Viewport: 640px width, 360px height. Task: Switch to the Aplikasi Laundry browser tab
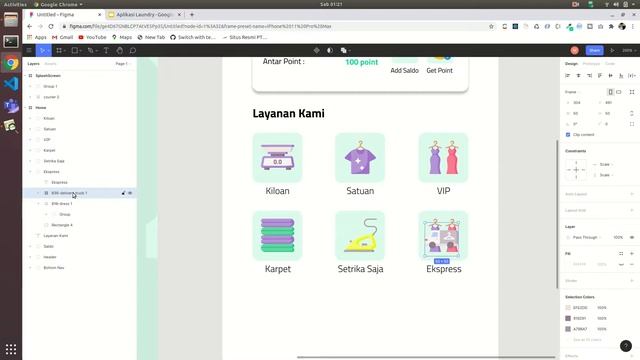click(x=143, y=15)
